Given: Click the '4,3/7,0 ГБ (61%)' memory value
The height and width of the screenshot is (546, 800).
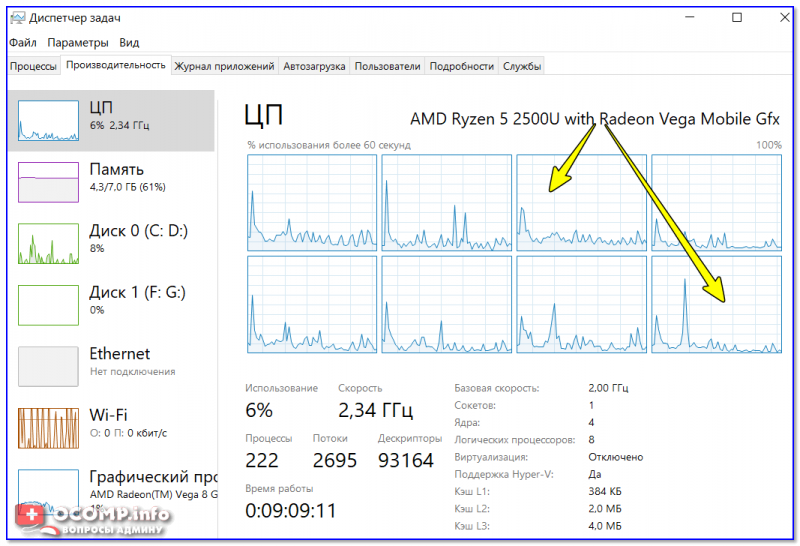Looking at the screenshot, I should click(128, 187).
